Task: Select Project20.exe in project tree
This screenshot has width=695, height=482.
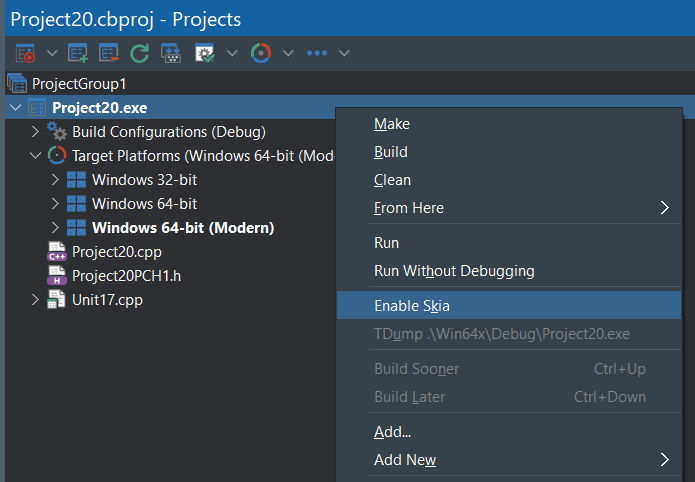Action: (x=99, y=108)
